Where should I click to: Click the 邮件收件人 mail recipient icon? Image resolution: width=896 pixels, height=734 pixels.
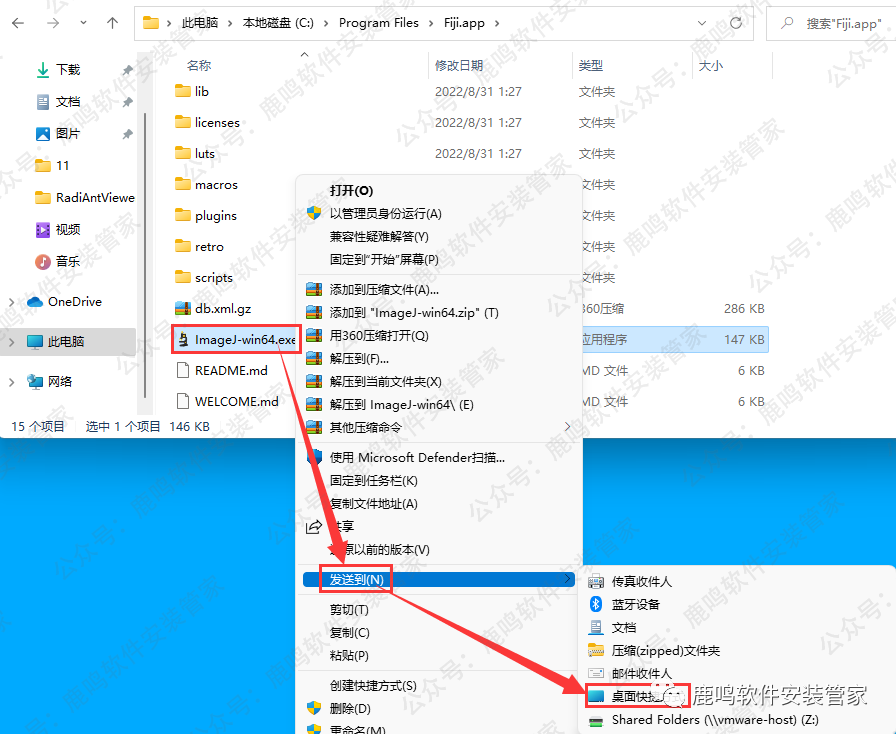click(x=594, y=673)
